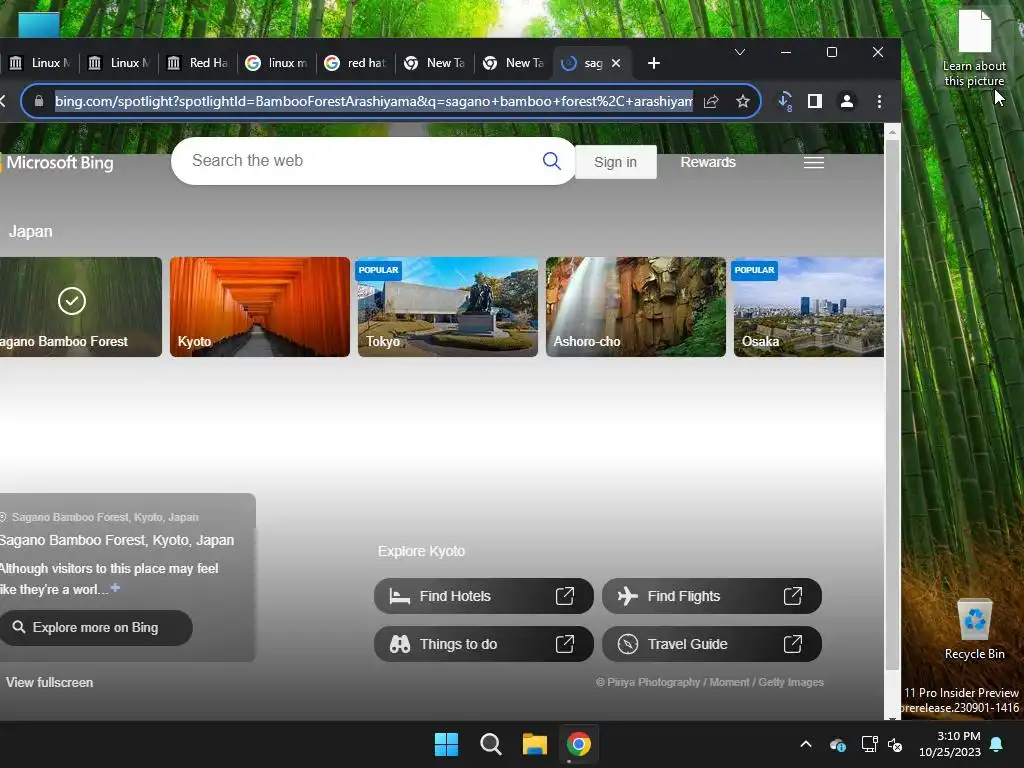Open the Bing hamburger menu
1024x768 pixels.
[814, 163]
